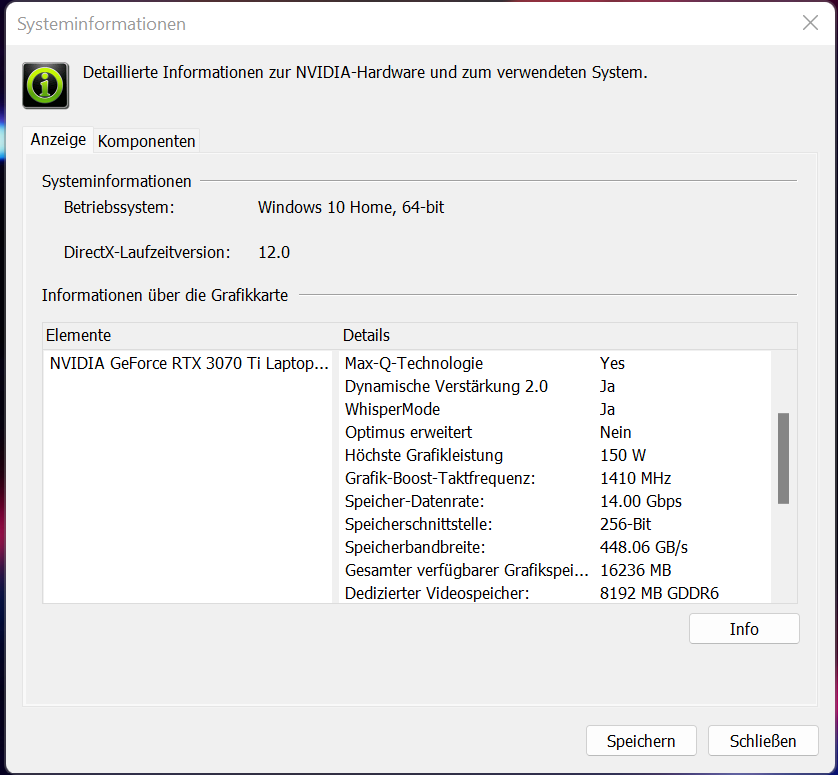Select the Optimus erweitert row
Screen dimensions: 838x775
[555, 432]
